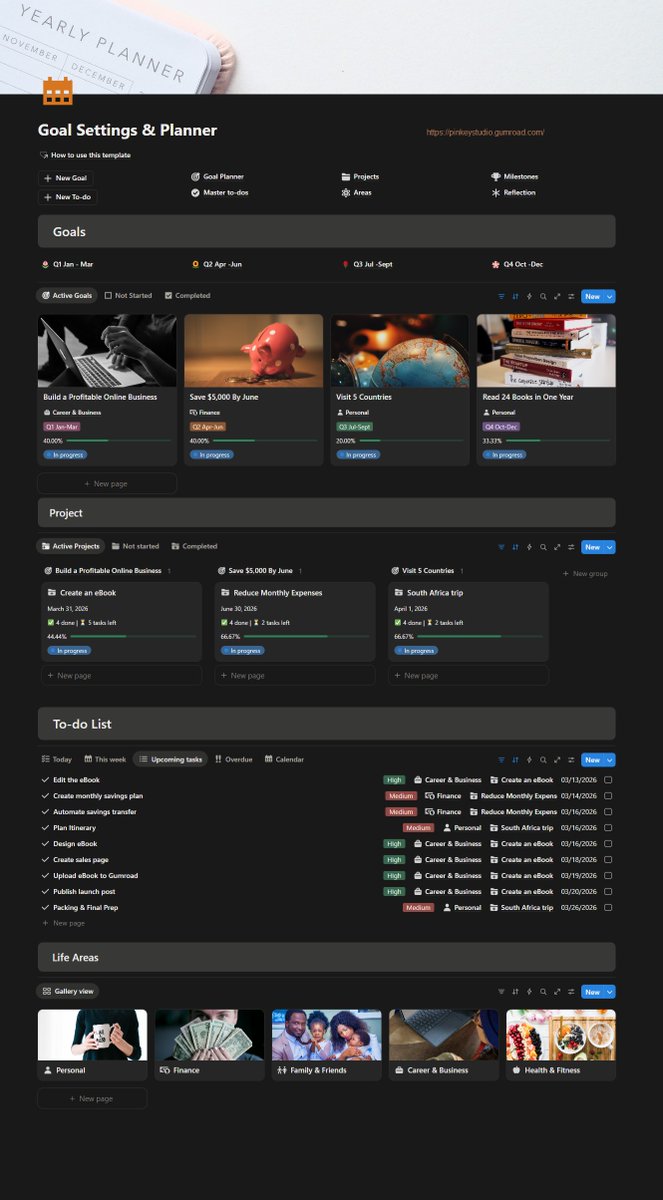Screen dimensions: 663x1200
Task: Open the Projects page link
Action: (360, 177)
